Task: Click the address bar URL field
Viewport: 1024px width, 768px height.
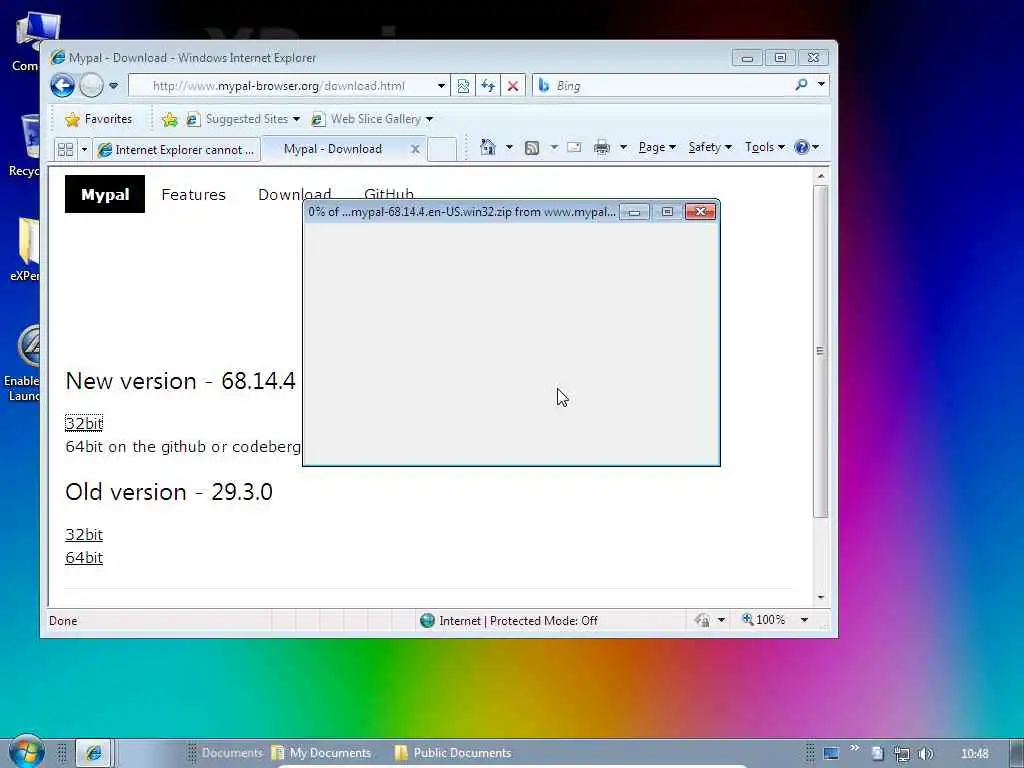Action: click(x=281, y=86)
